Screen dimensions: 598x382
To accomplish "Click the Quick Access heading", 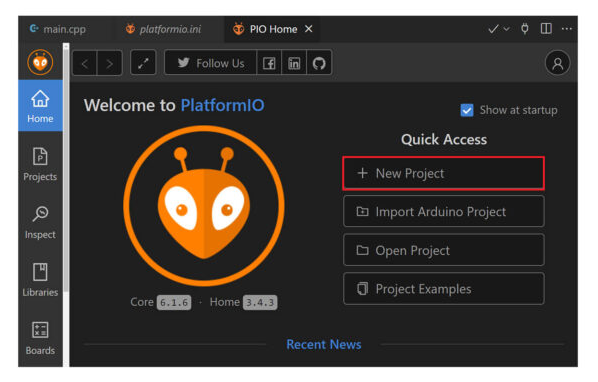I will click(444, 140).
